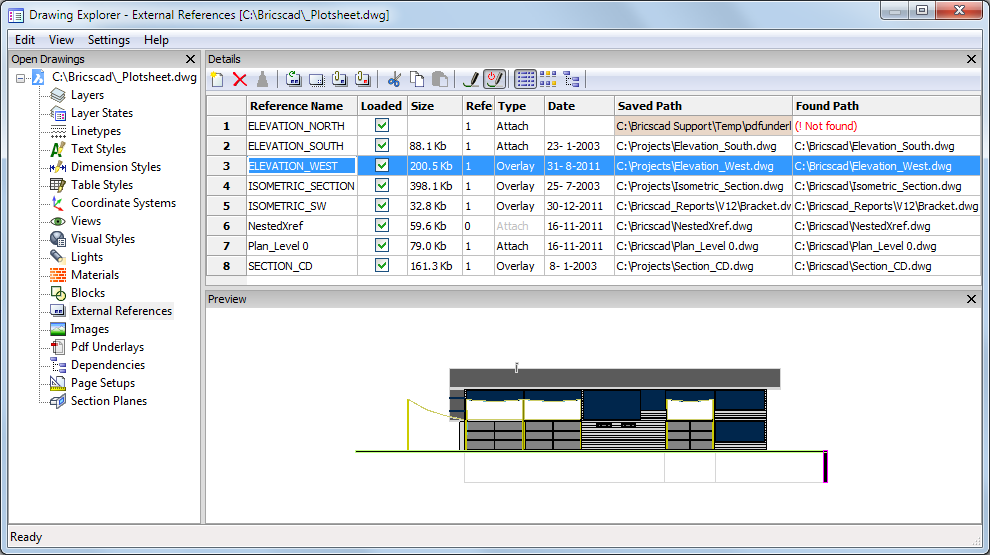Select Linetypes in the tree

(x=96, y=131)
